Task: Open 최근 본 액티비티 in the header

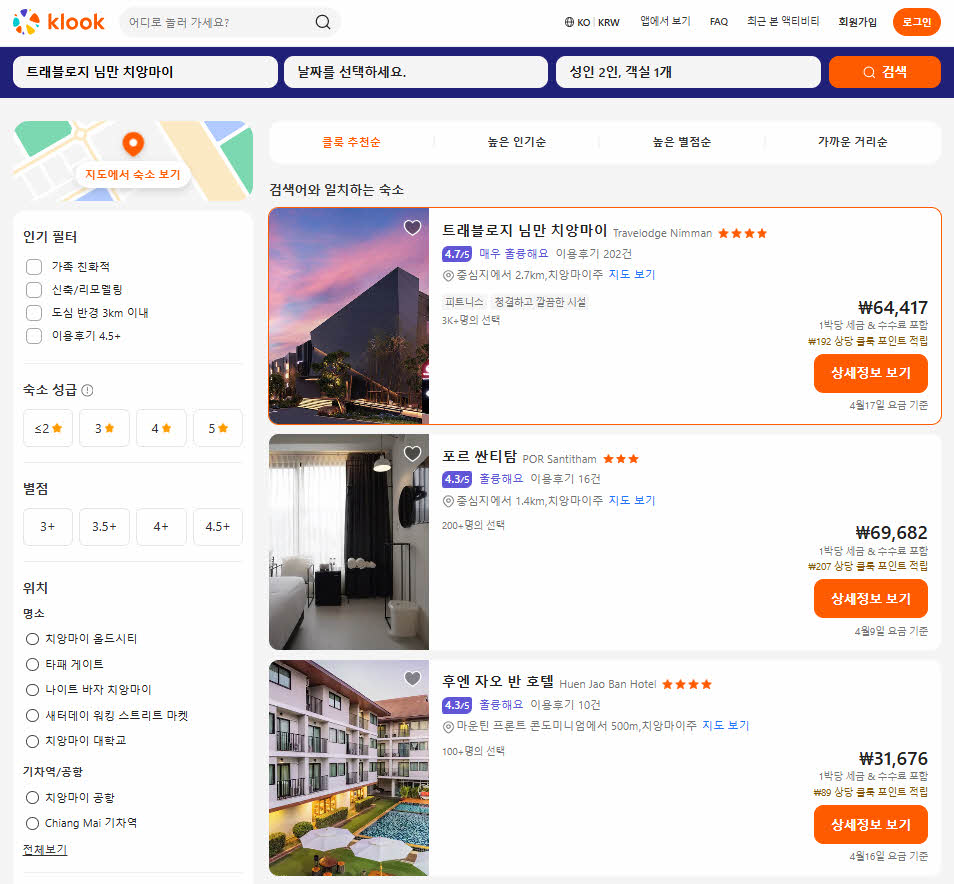Action: [x=783, y=21]
